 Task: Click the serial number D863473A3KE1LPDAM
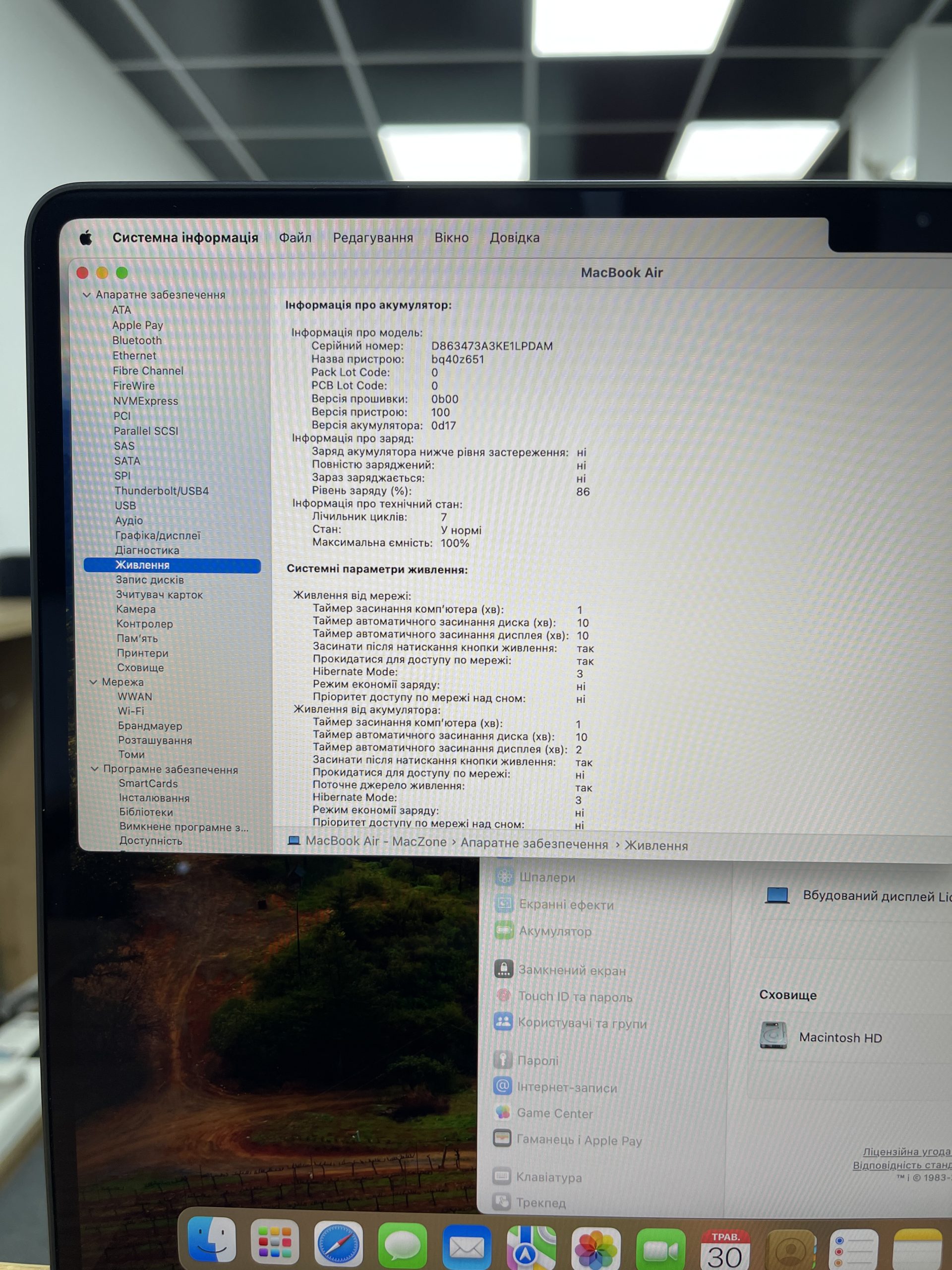(492, 346)
